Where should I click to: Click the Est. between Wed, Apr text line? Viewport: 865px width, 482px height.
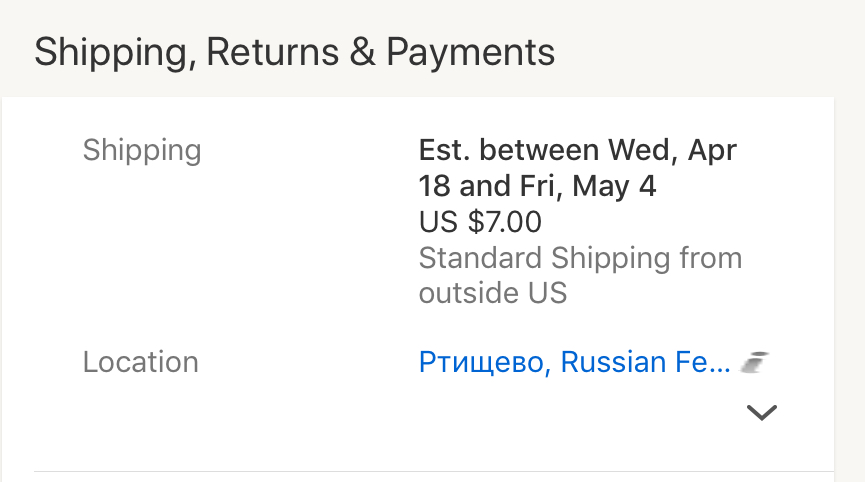[x=578, y=150]
